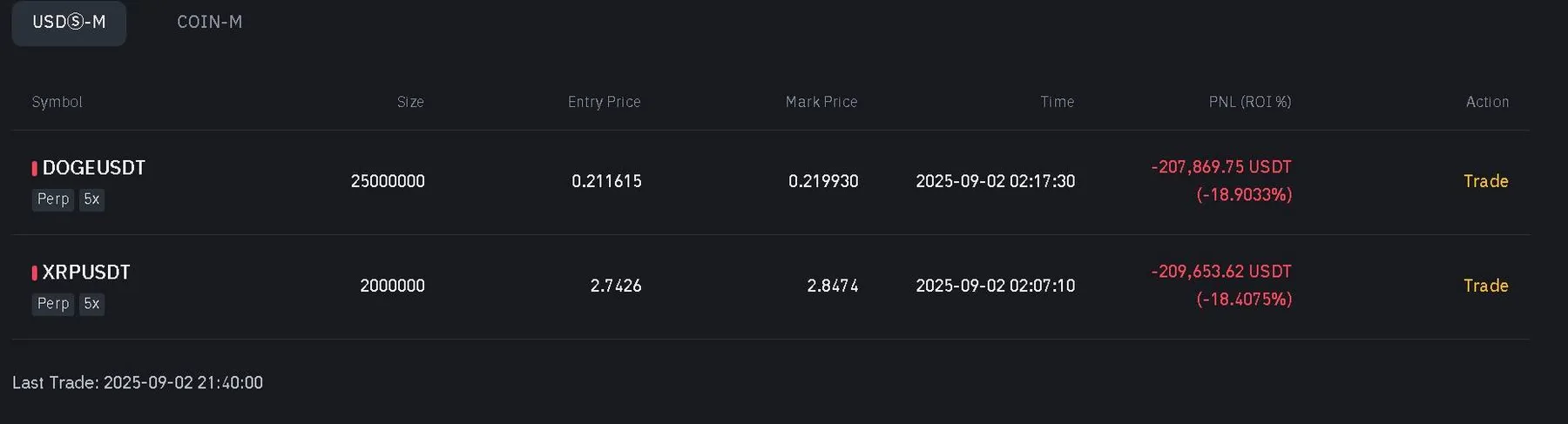Switch to the COIN-M tab
Viewport: 1568px width, 424px height.
tap(209, 23)
